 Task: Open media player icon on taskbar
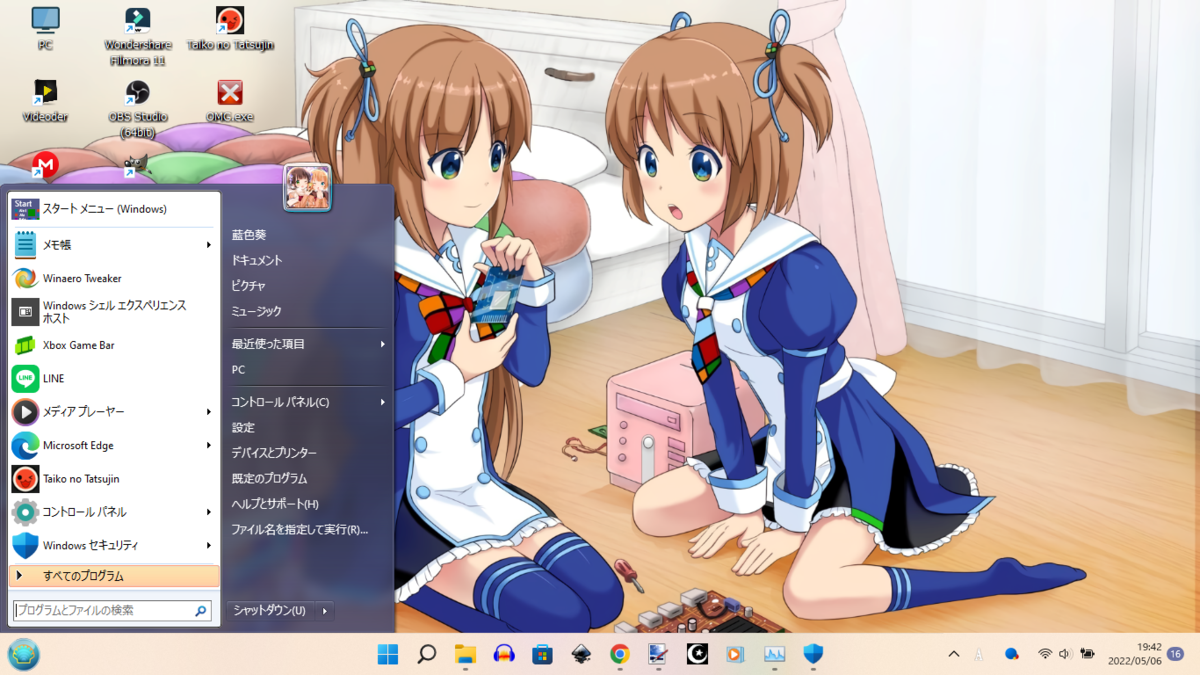click(735, 654)
